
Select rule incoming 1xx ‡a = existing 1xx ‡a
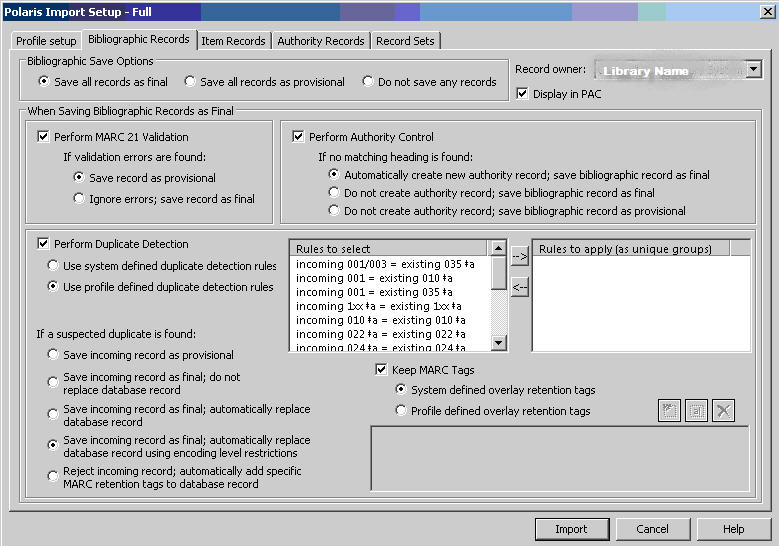pos(379,306)
